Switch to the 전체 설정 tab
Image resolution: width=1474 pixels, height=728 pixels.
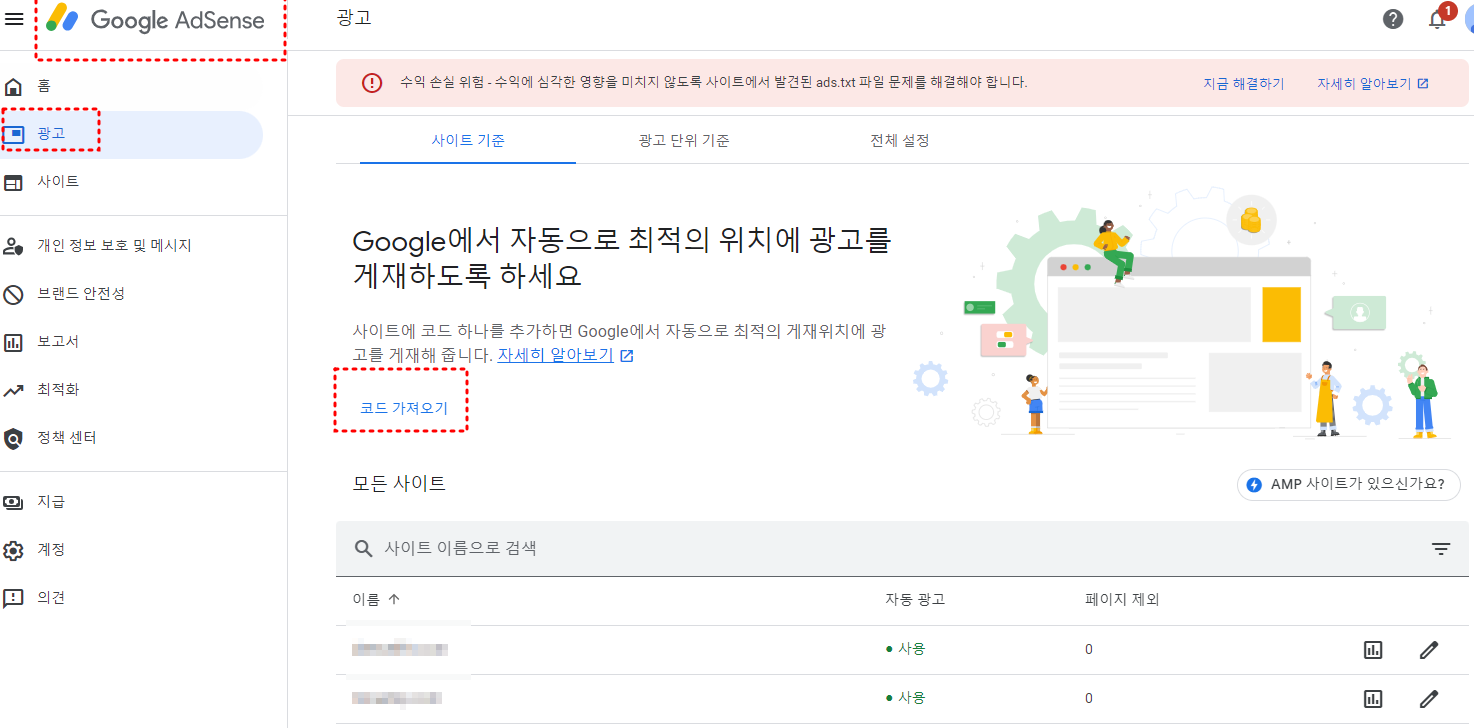900,141
